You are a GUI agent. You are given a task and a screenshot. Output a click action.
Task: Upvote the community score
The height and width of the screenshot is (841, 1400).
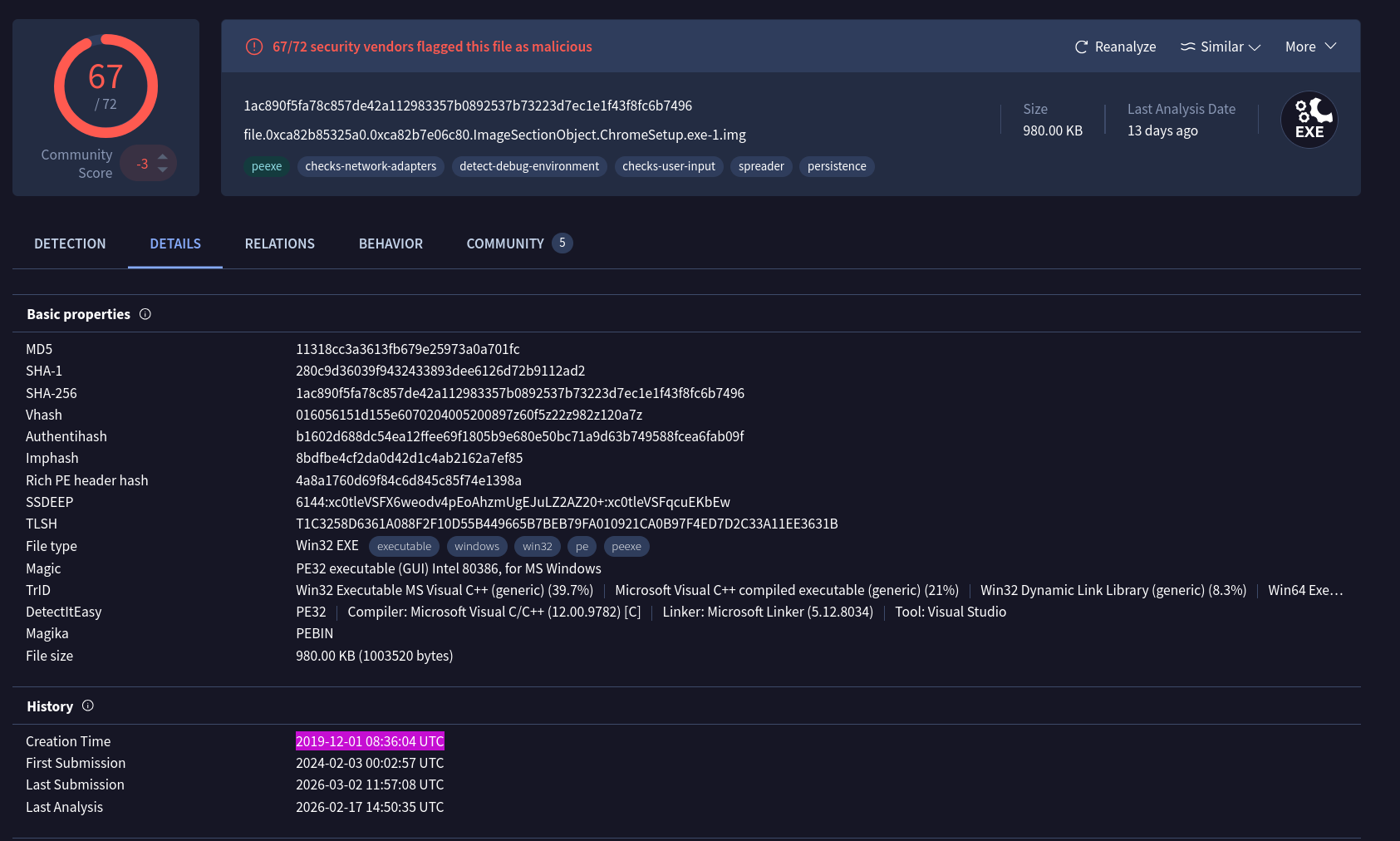pyautogui.click(x=163, y=156)
